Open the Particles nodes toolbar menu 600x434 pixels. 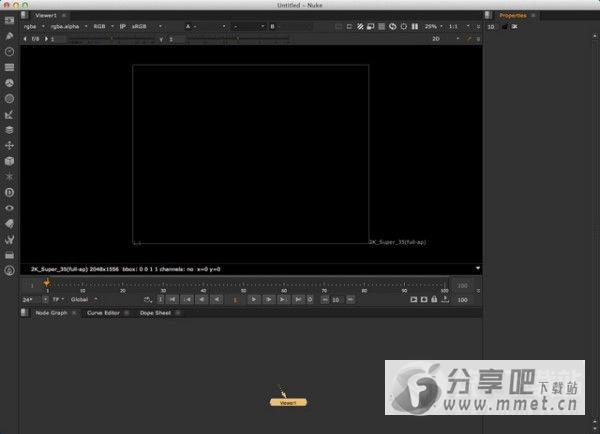click(x=9, y=177)
